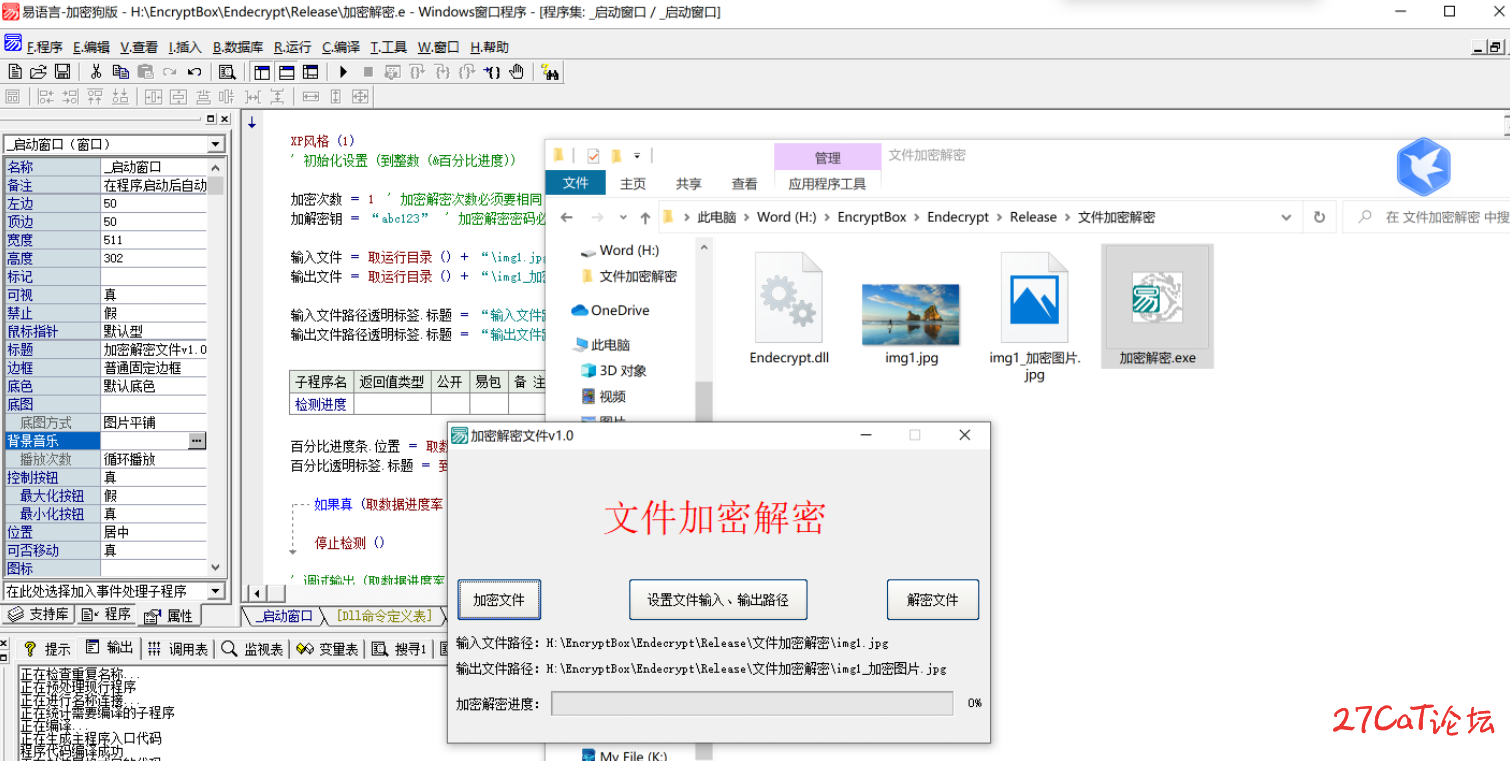
Task: Open the F.程序 menu
Action: click(x=45, y=47)
